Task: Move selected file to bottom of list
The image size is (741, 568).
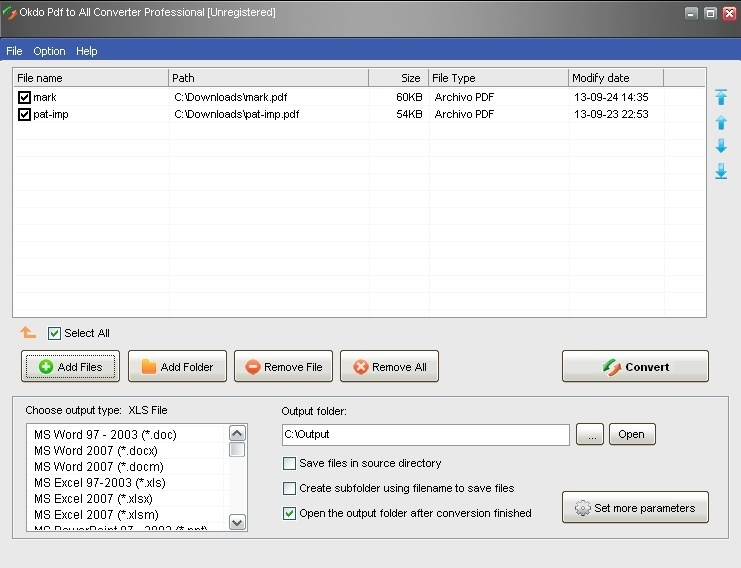Action: tap(721, 171)
